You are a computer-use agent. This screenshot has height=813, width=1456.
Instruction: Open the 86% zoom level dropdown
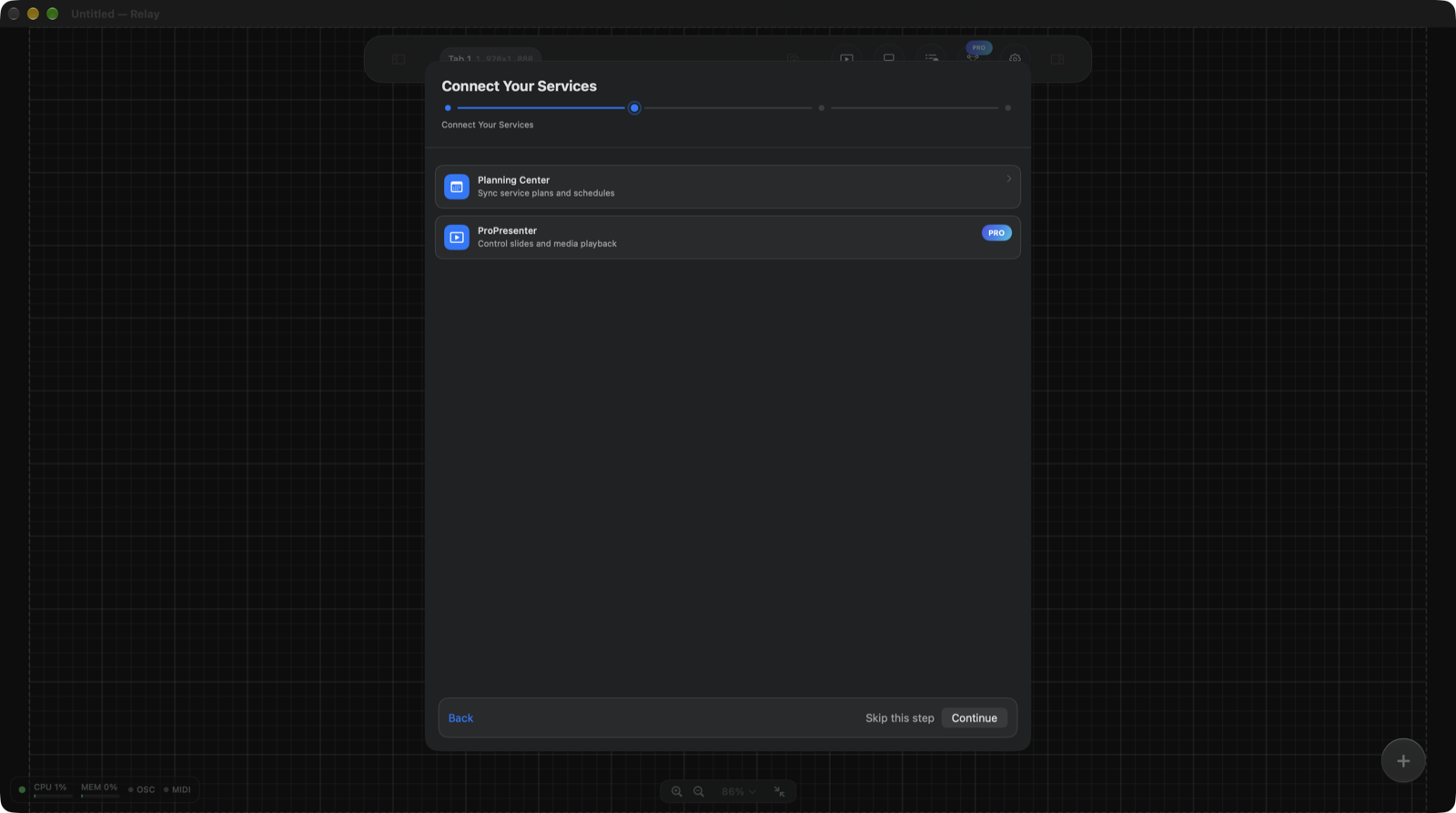(x=739, y=791)
